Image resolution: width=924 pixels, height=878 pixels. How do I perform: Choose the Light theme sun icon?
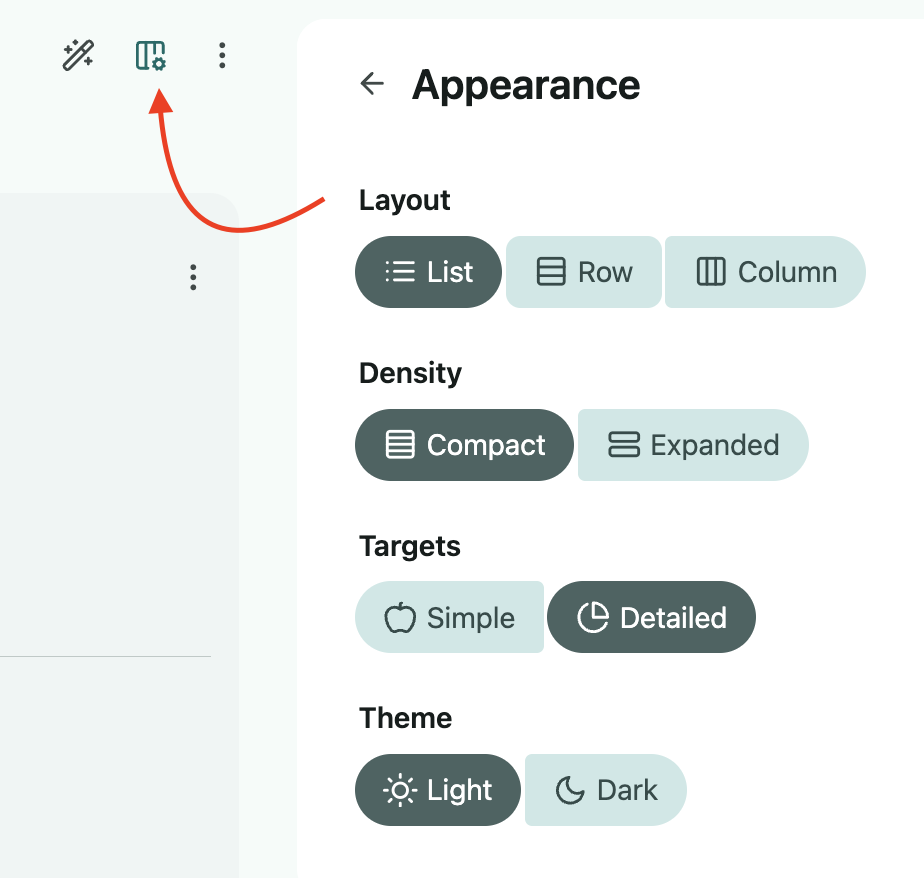[x=400, y=790]
